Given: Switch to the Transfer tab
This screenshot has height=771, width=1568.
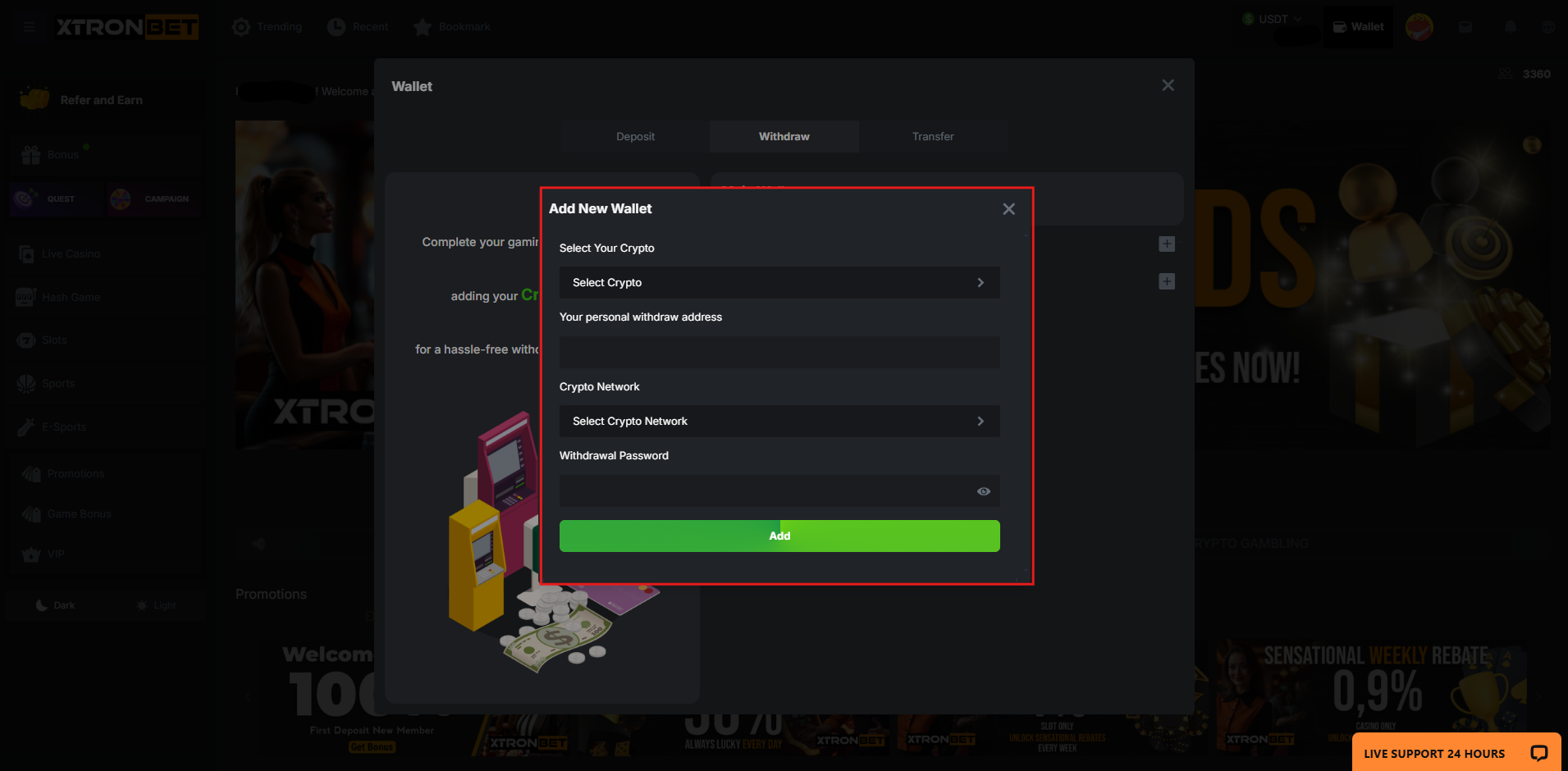Looking at the screenshot, I should [932, 136].
